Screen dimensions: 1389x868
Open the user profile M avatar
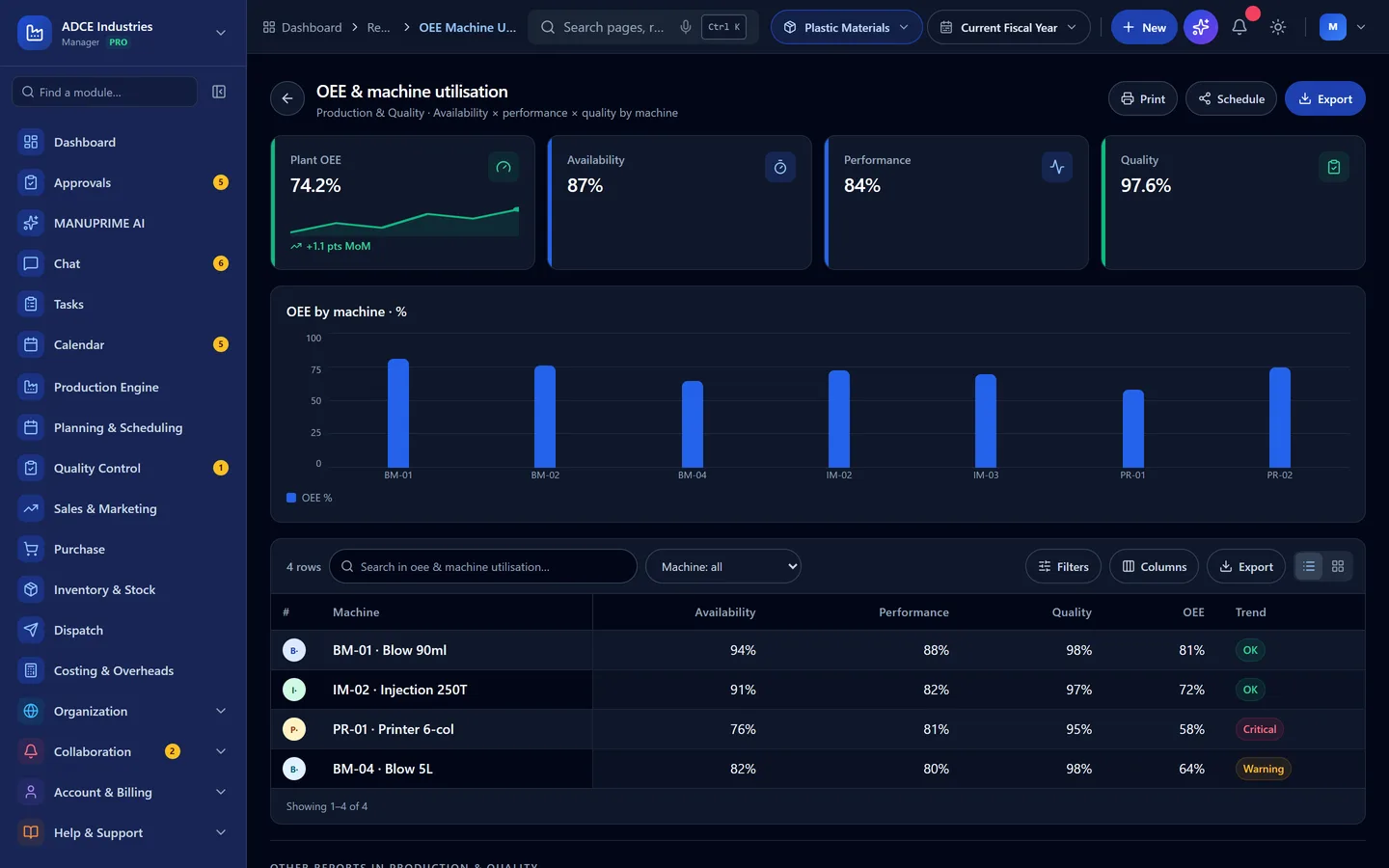1333,27
